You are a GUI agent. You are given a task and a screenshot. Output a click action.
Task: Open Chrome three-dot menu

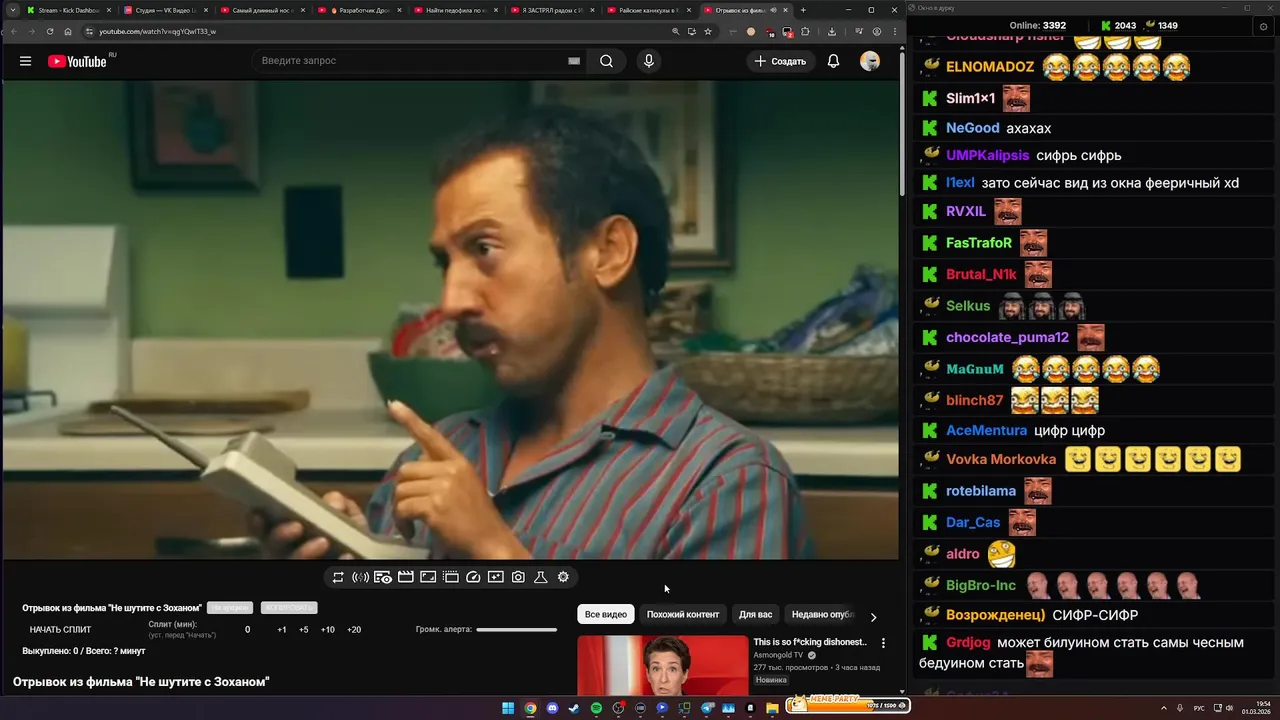point(895,31)
